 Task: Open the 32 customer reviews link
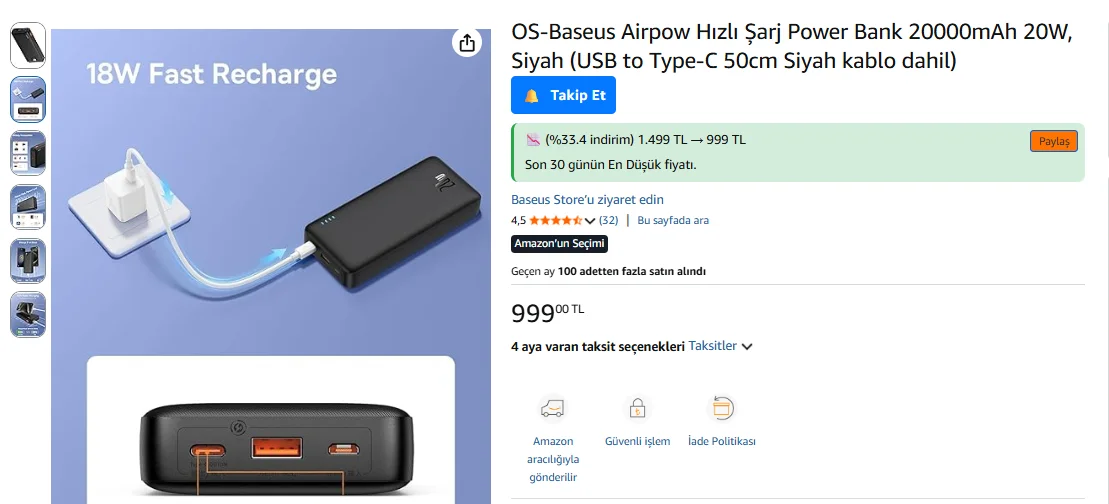click(608, 220)
